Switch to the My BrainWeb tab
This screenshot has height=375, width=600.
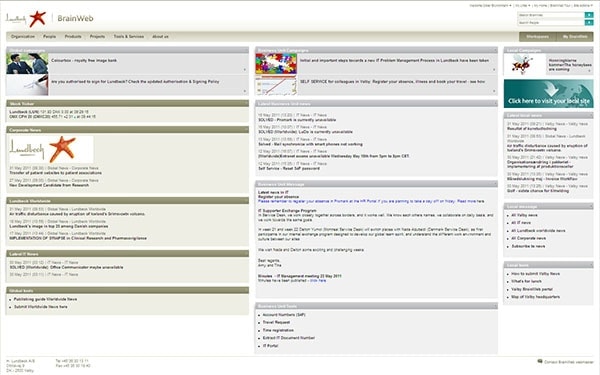tap(575, 37)
